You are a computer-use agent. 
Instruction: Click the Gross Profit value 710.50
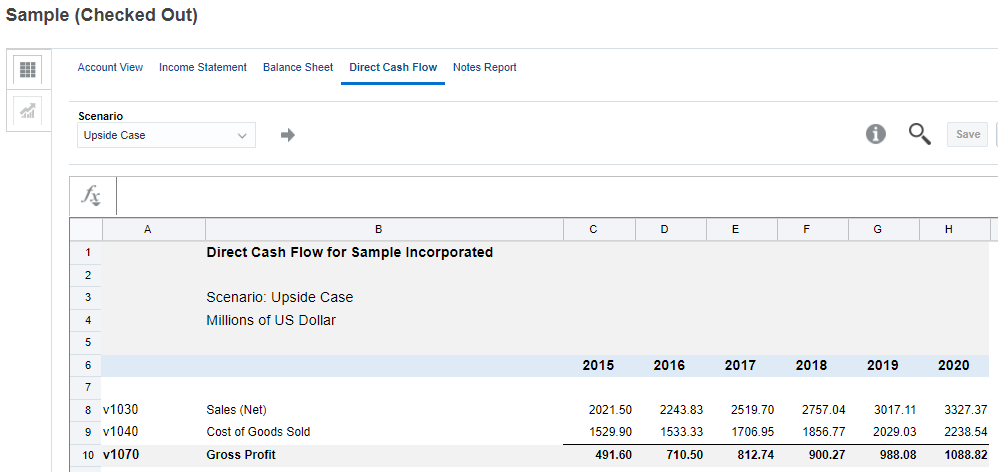click(671, 455)
